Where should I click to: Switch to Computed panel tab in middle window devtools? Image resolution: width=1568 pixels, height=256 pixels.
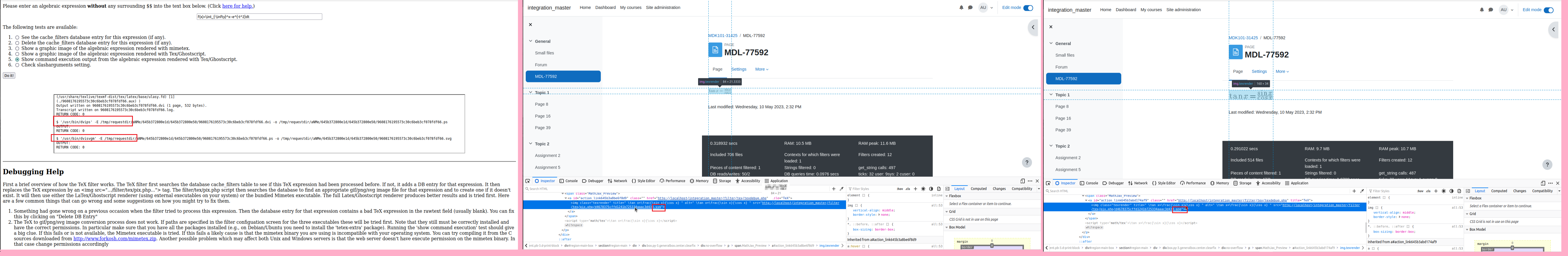tap(979, 189)
